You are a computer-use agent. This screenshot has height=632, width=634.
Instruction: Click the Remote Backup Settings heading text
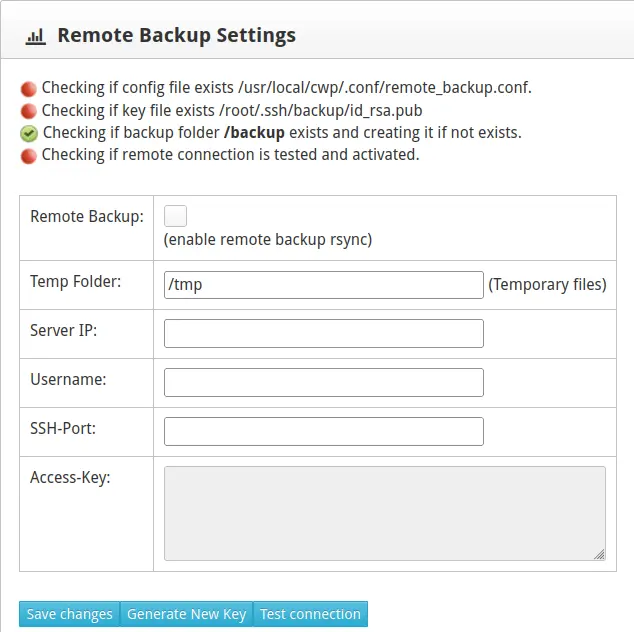pyautogui.click(x=176, y=36)
